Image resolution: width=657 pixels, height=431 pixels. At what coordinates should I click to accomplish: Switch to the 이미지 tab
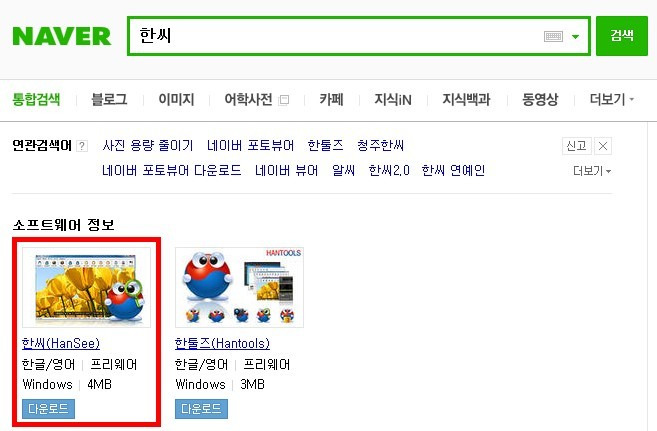[176, 99]
